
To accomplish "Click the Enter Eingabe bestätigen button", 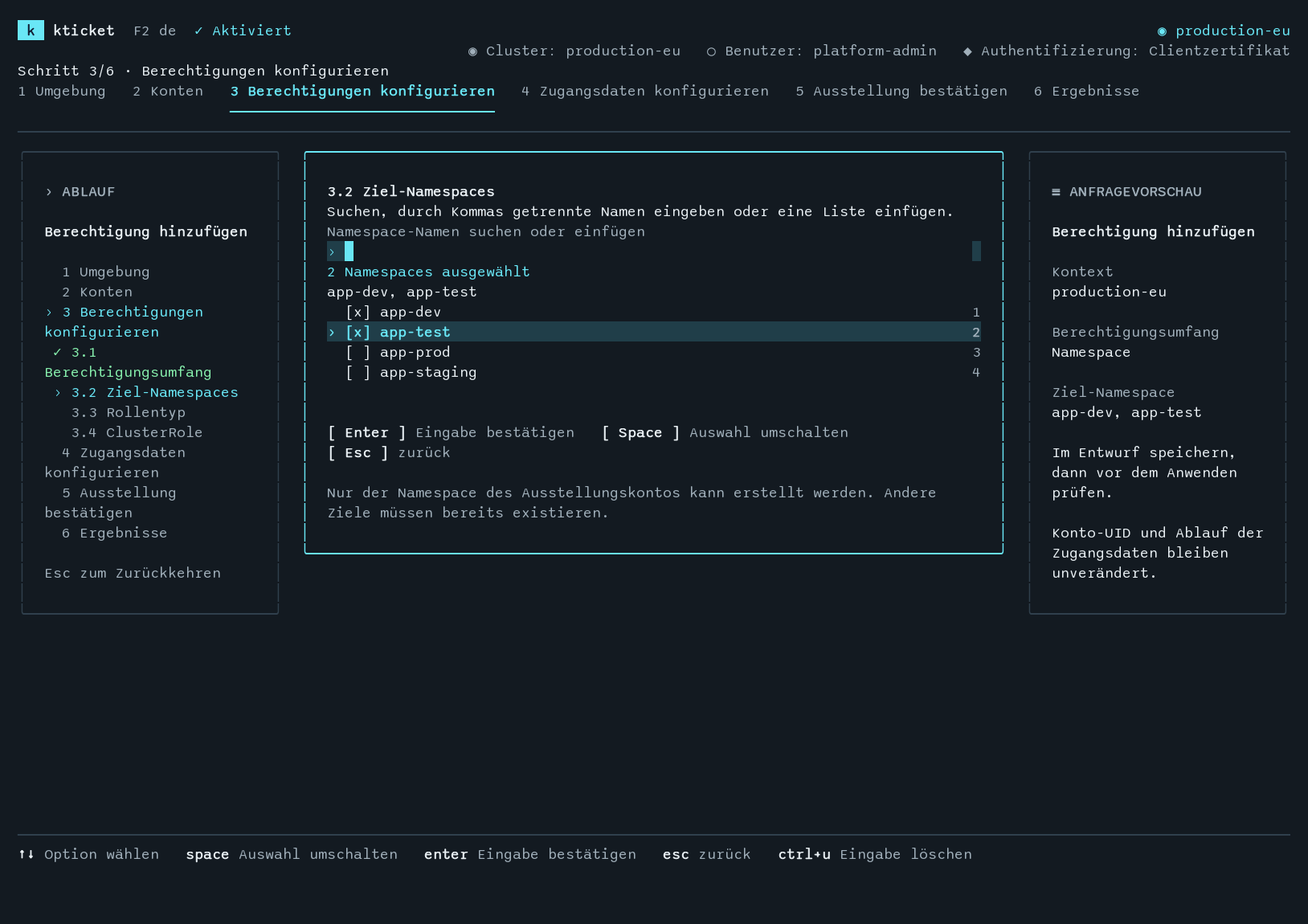I will [x=451, y=432].
